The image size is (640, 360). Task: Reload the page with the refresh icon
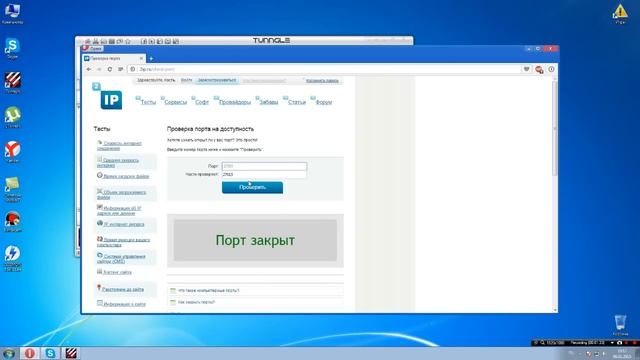(x=109, y=69)
